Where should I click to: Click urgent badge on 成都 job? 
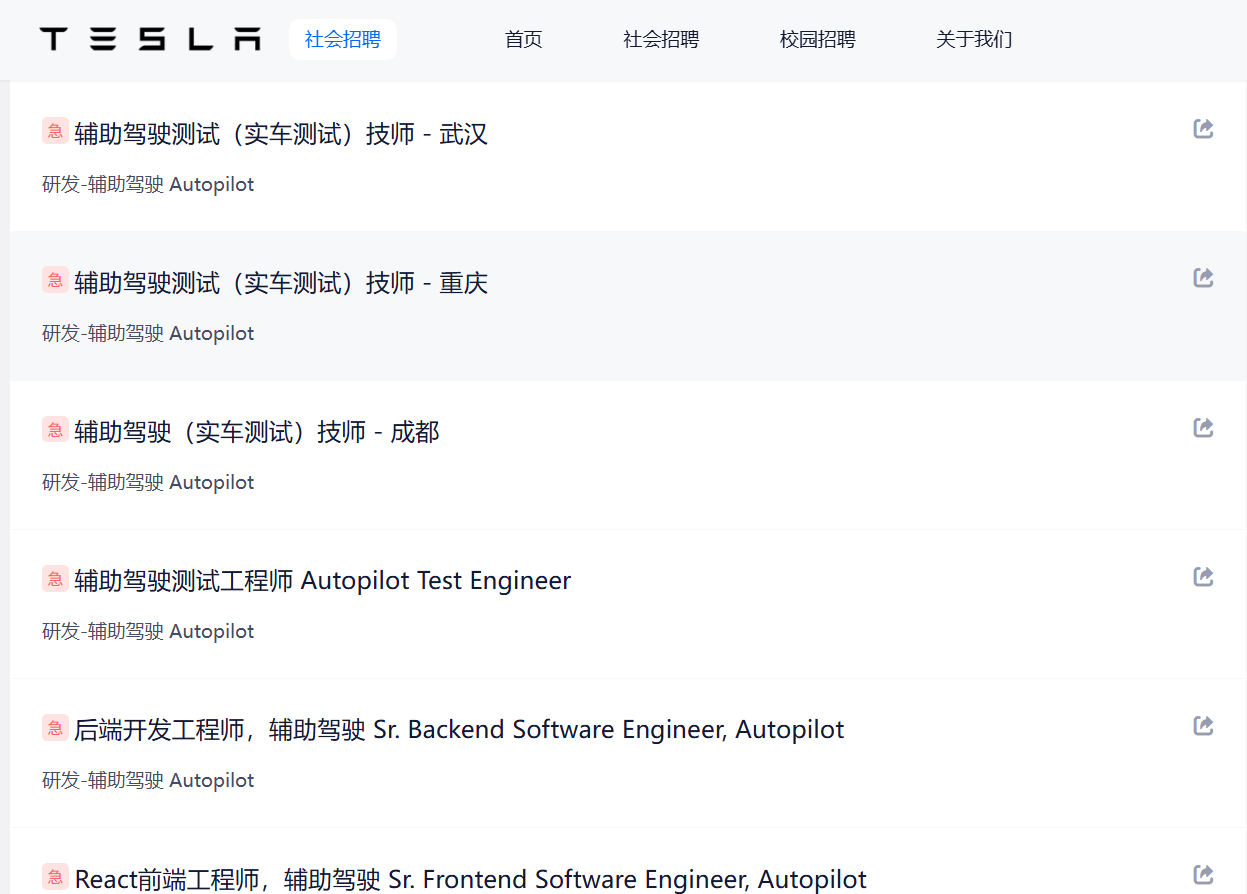55,429
